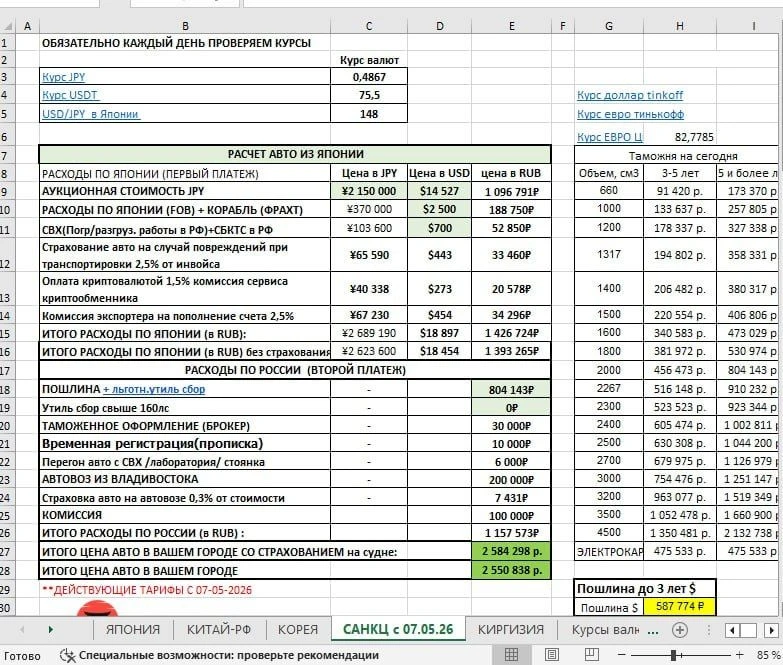Select row 18 header
The image size is (783, 665).
pos(6,389)
